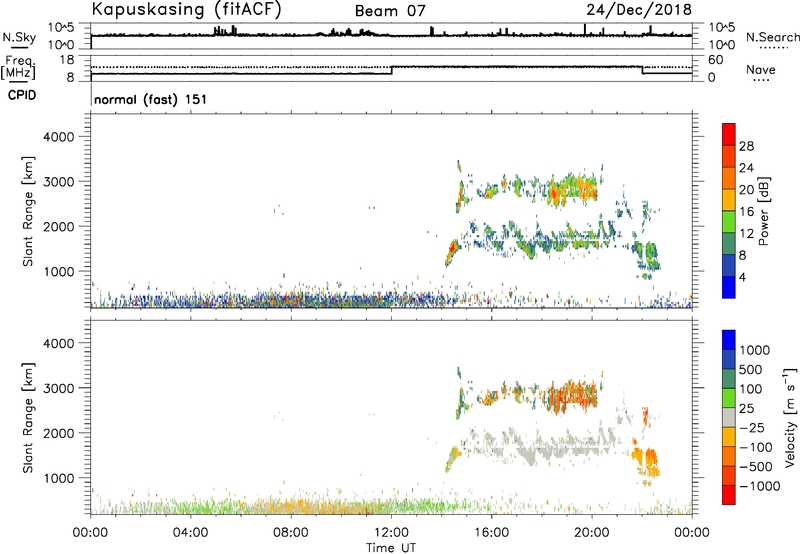Viewport: 800px width, 554px height.
Task: Click the frequency step-up near 12:00
Action: coord(392,70)
